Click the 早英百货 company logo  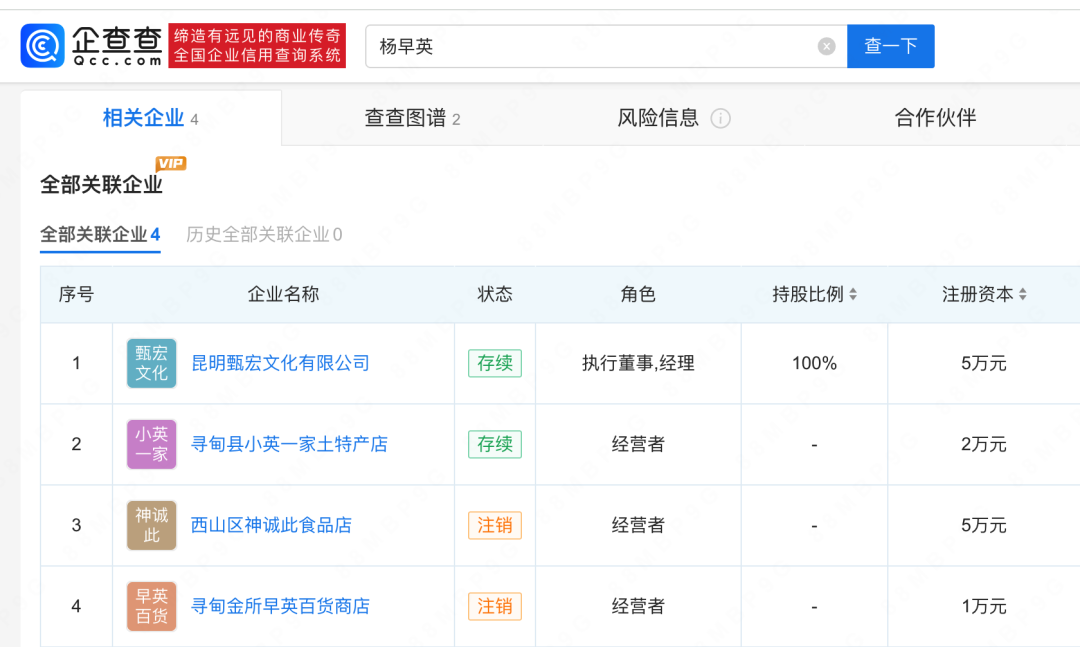pyautogui.click(x=151, y=606)
